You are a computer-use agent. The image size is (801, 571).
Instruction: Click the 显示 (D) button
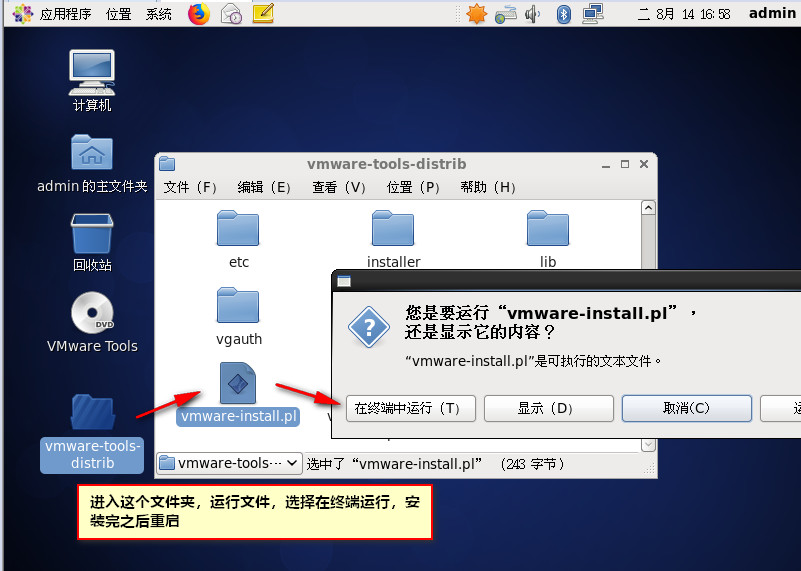pyautogui.click(x=549, y=408)
